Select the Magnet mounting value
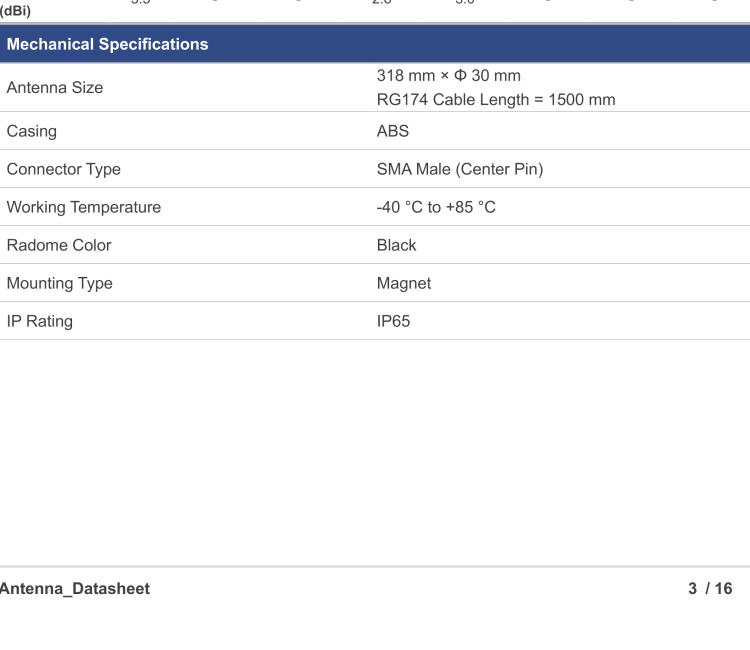This screenshot has width=750, height=650. tap(404, 283)
